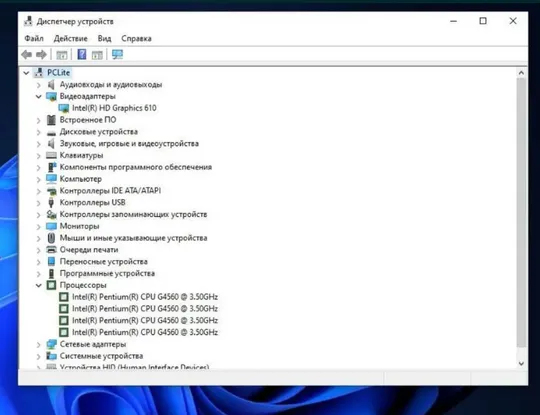Select the Intel(R) HD Graphics 610 entry
This screenshot has height=415, width=540.
tap(114, 108)
